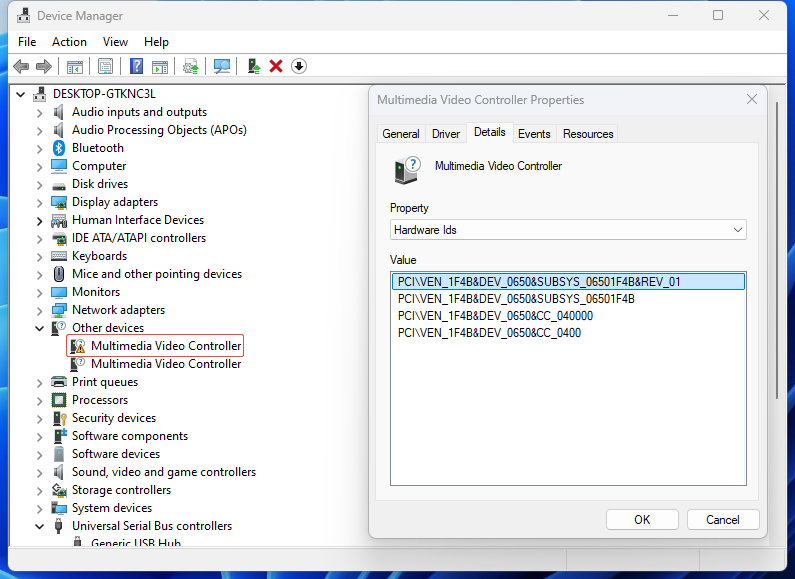
Task: Expand the Network adapters node
Action: pos(40,310)
